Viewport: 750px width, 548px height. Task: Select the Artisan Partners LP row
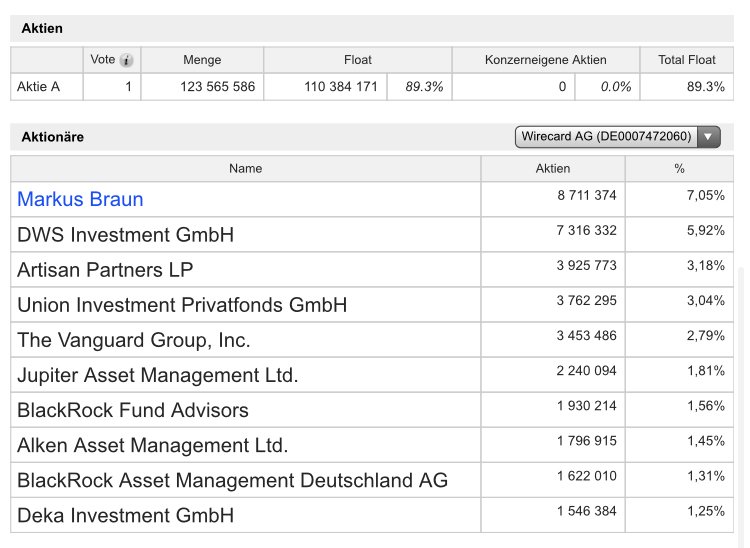pos(105,270)
